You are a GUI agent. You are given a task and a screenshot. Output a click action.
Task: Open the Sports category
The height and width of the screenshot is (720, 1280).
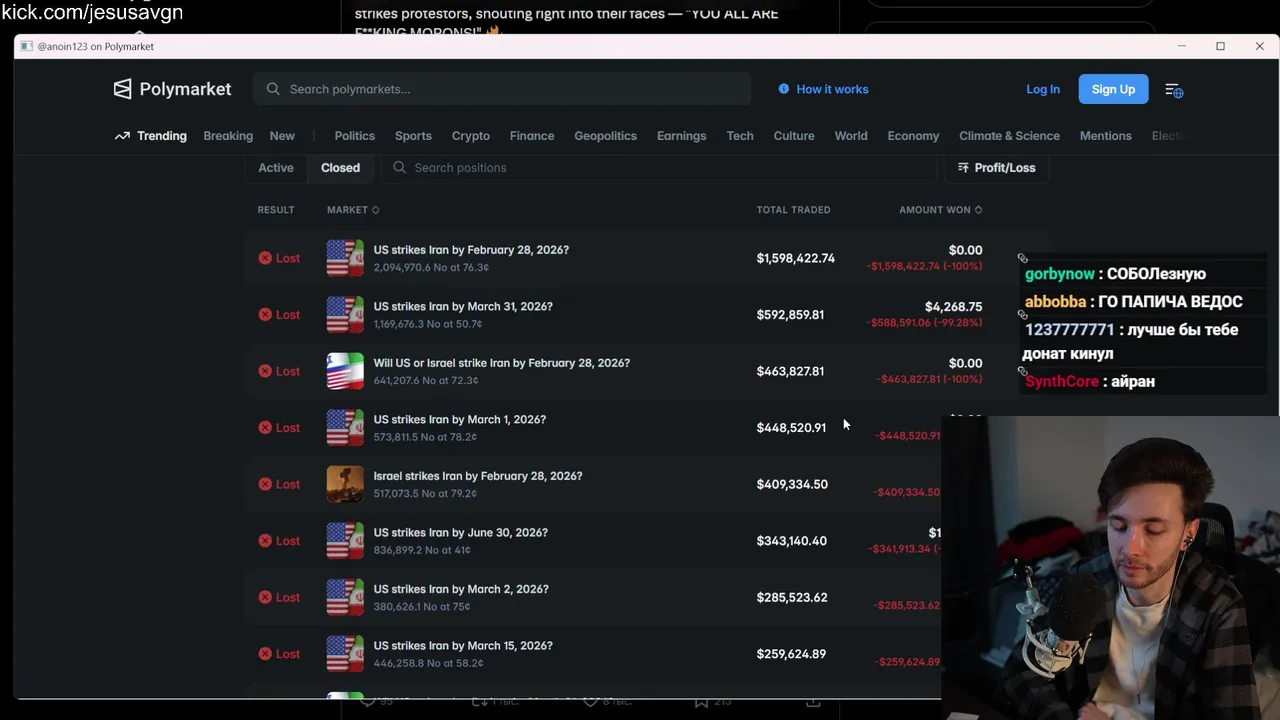pos(413,136)
